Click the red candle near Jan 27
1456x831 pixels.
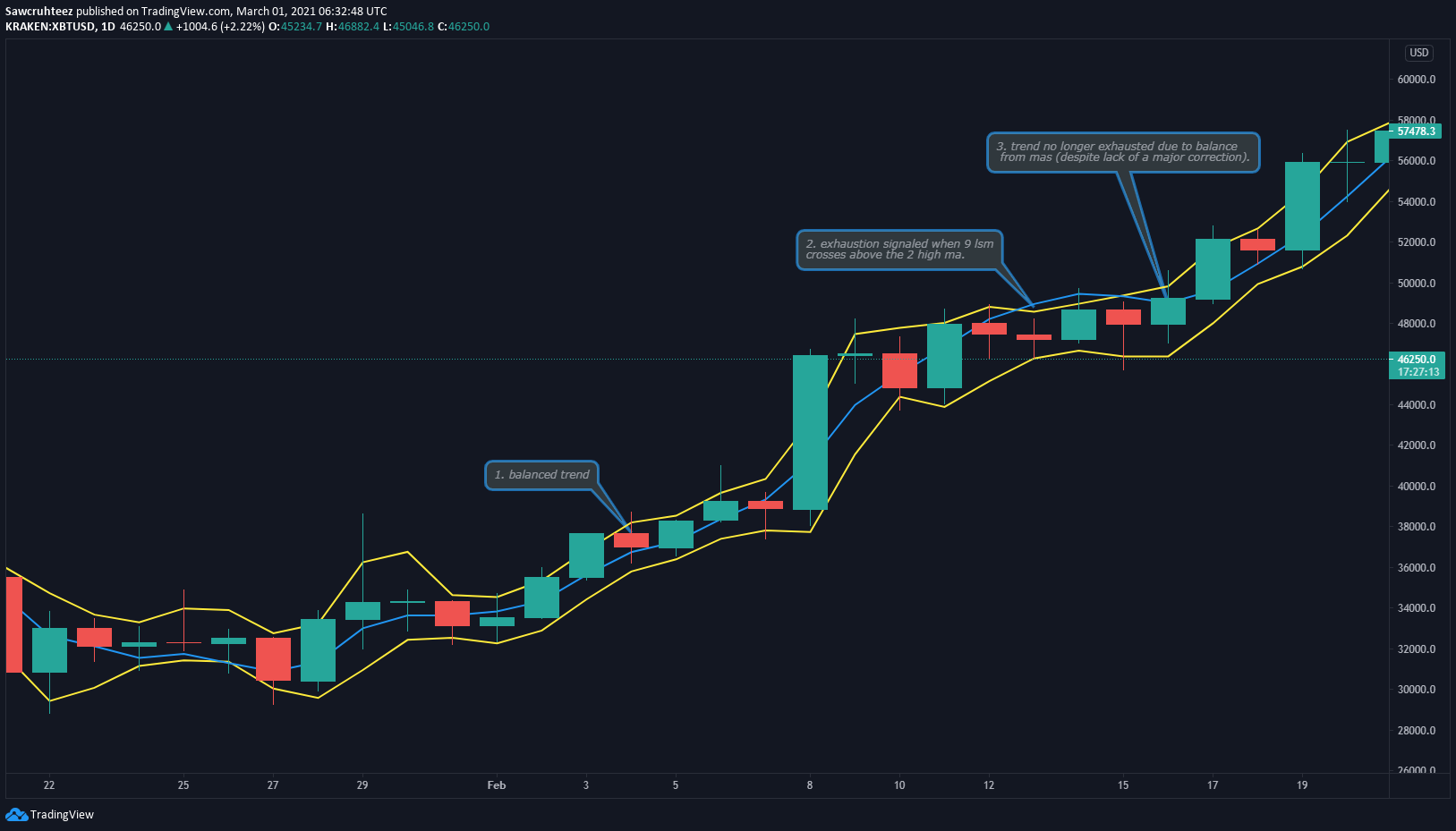coord(273,659)
